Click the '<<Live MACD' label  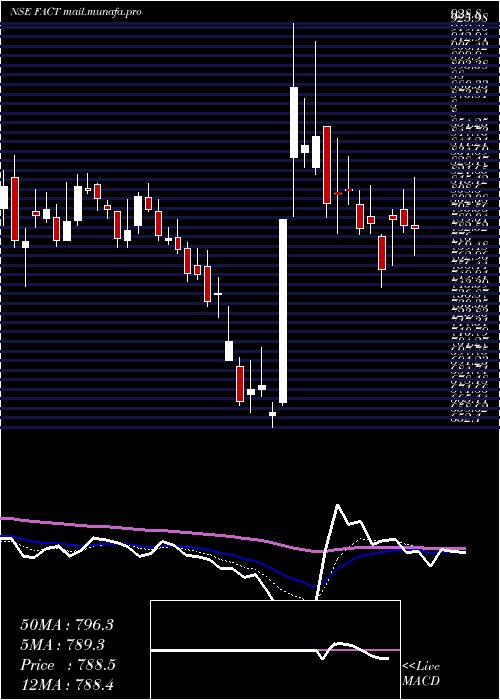pos(421,674)
